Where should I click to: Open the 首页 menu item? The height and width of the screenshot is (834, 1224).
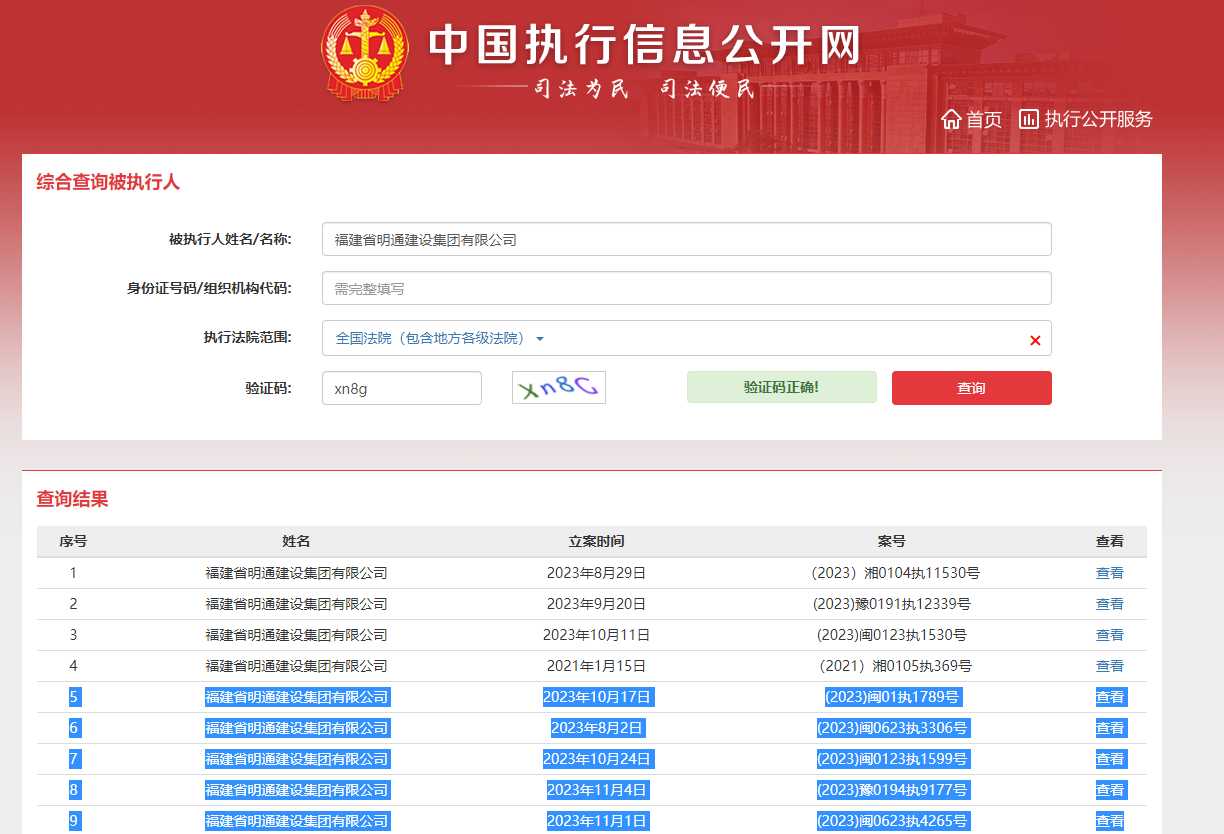pos(983,119)
